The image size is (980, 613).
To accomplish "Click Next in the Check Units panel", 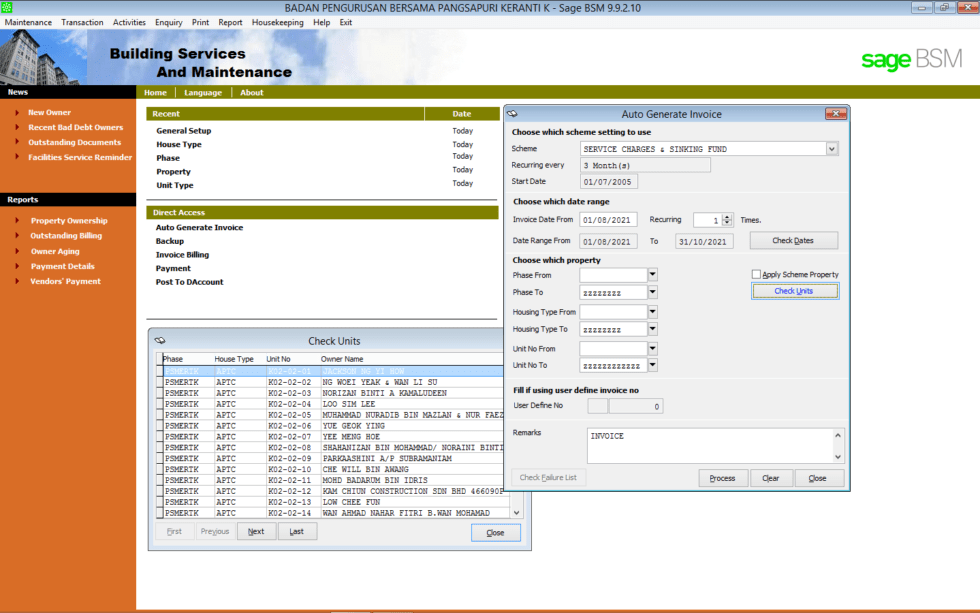I will [x=256, y=531].
